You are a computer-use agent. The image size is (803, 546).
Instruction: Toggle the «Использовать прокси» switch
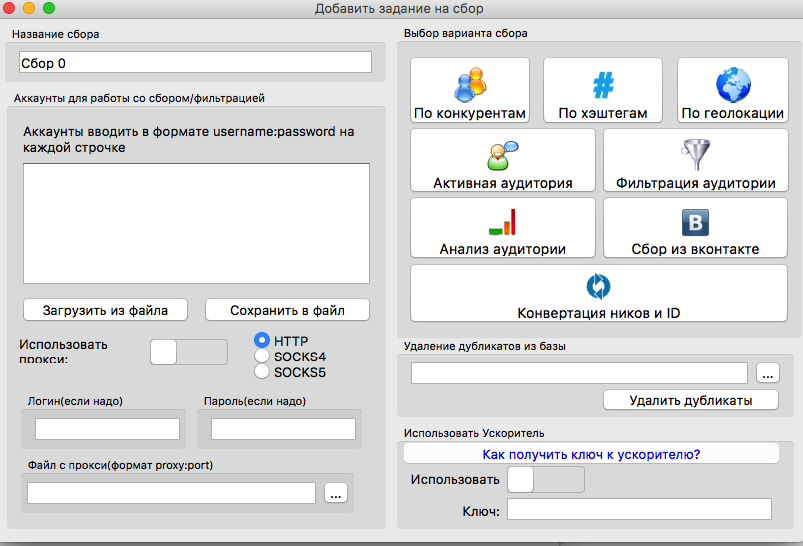(x=188, y=351)
